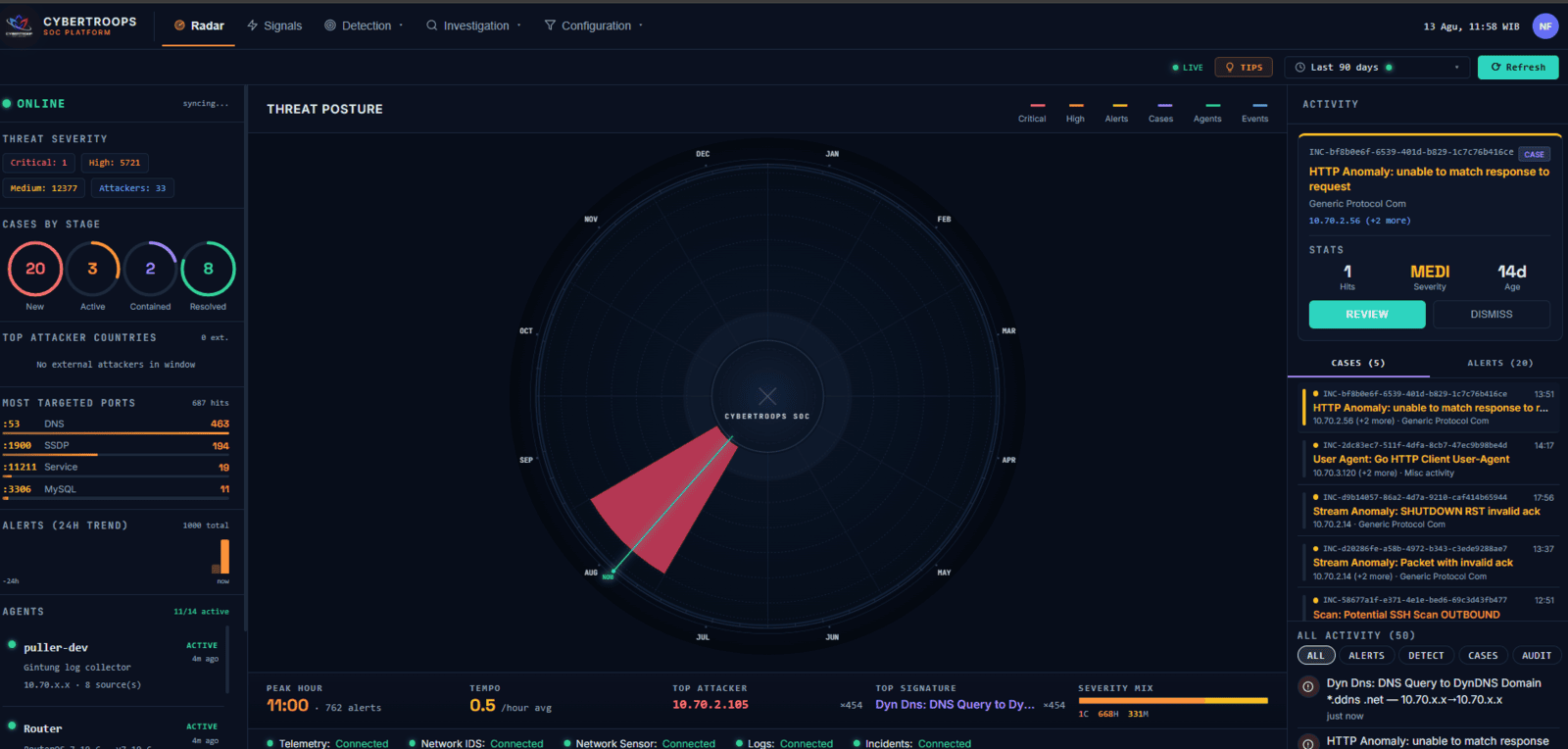
Task: Toggle the Alerts legend series
Action: click(x=1116, y=113)
